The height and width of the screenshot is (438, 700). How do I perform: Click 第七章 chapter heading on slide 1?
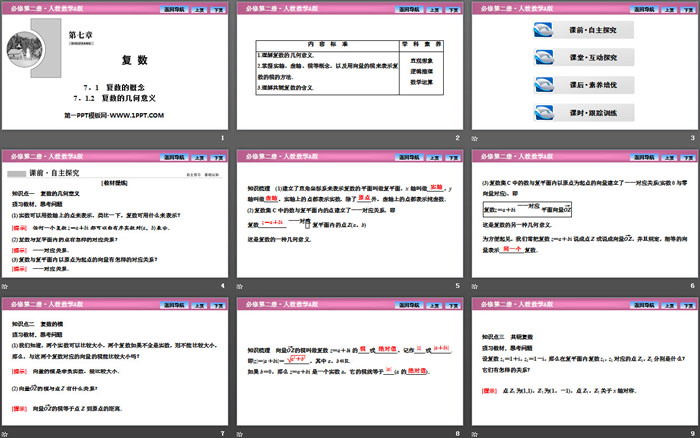point(81,35)
